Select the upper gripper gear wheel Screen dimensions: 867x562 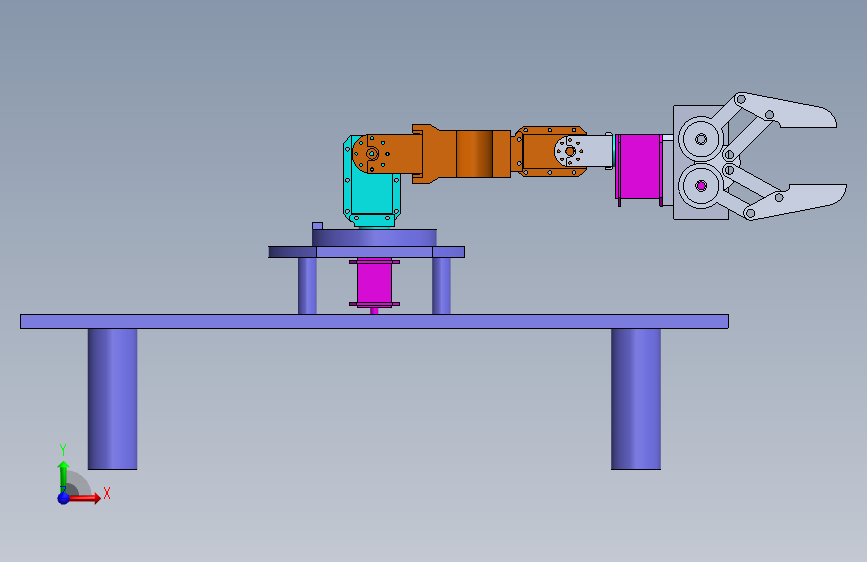[x=701, y=138]
